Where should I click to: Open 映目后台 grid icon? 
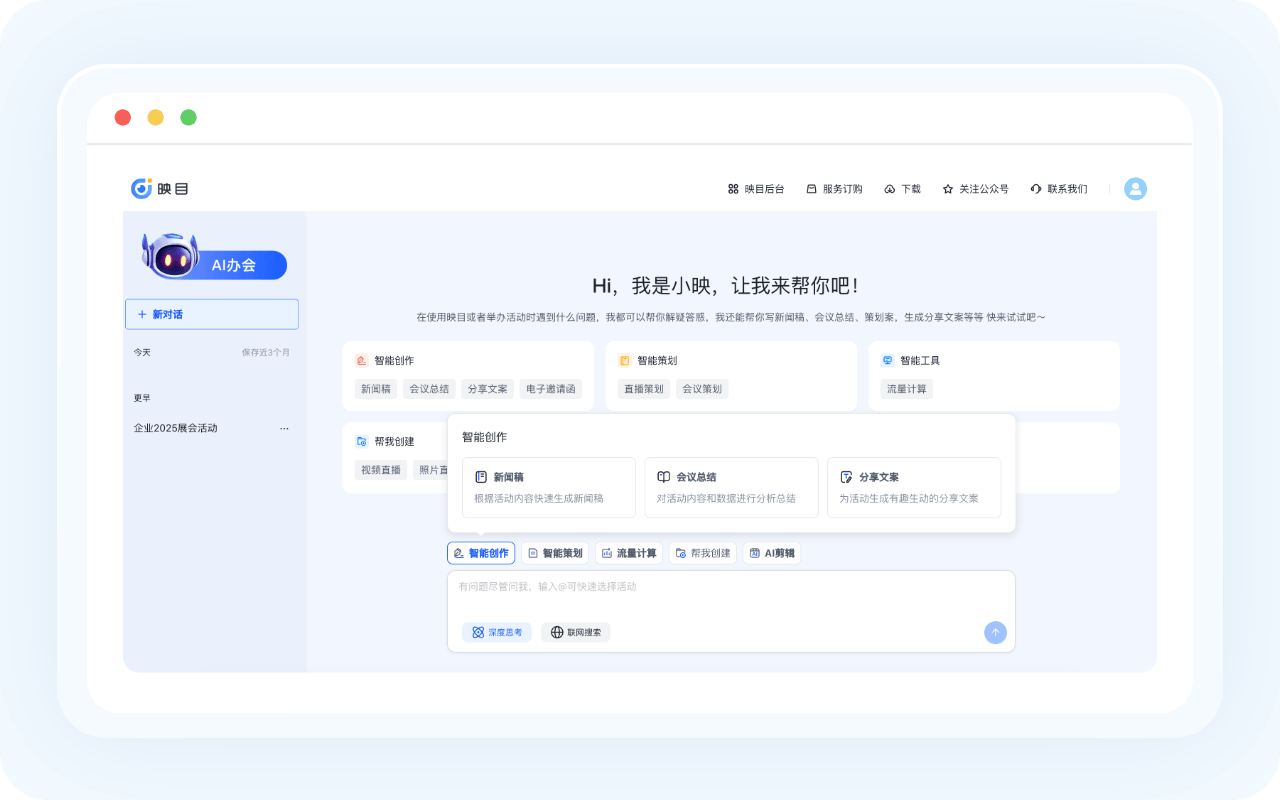[x=733, y=189]
